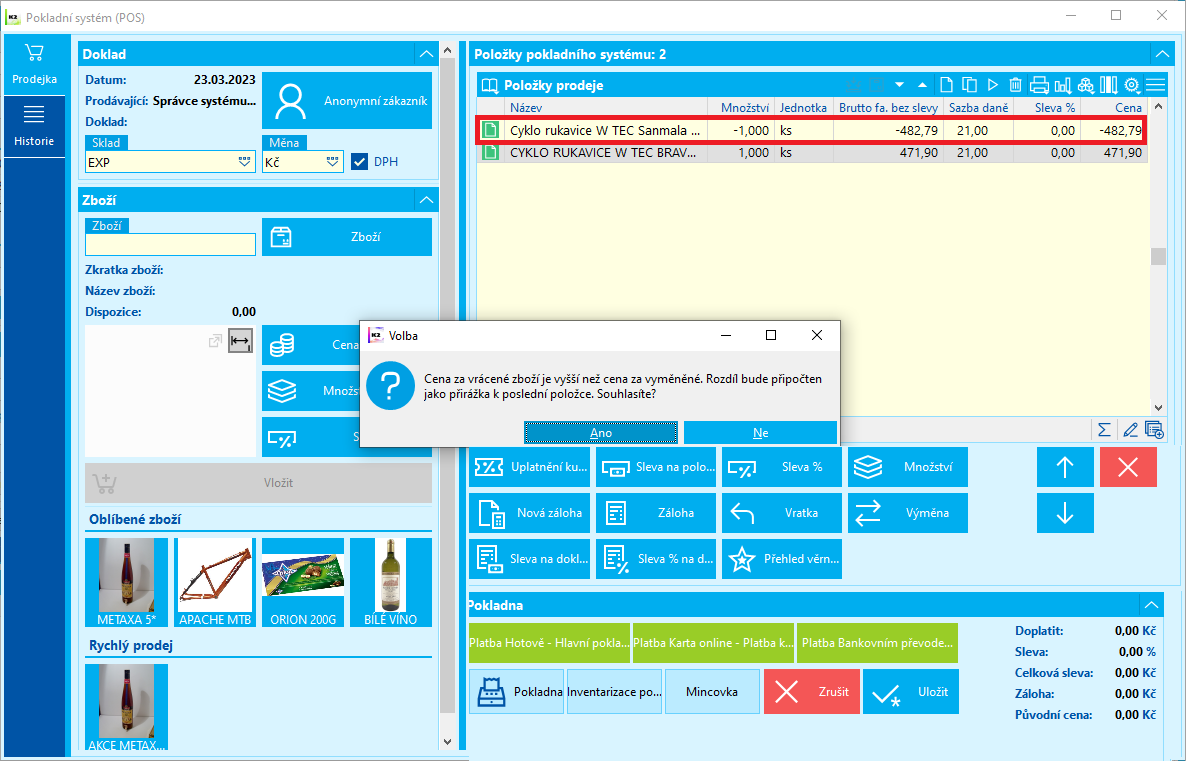This screenshot has height=761, width=1186.
Task: Select the Anonymní zákazník customer button
Action: click(x=347, y=101)
